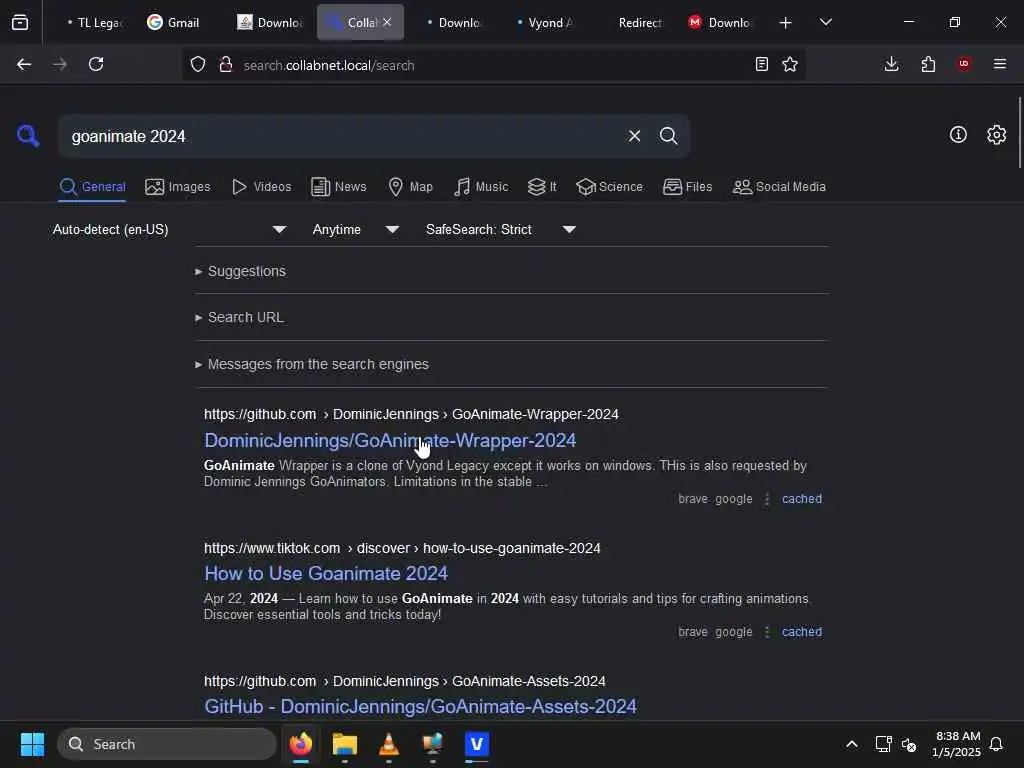
Task: Click the padlock site security icon
Action: click(x=226, y=64)
